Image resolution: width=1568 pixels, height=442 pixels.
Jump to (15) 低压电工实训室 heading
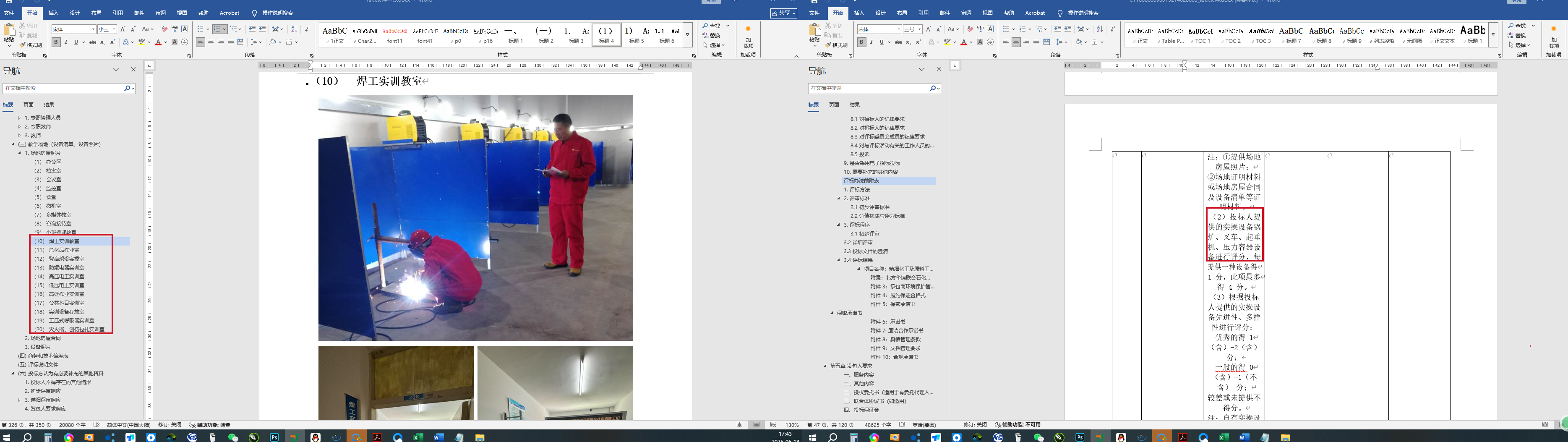click(x=66, y=285)
